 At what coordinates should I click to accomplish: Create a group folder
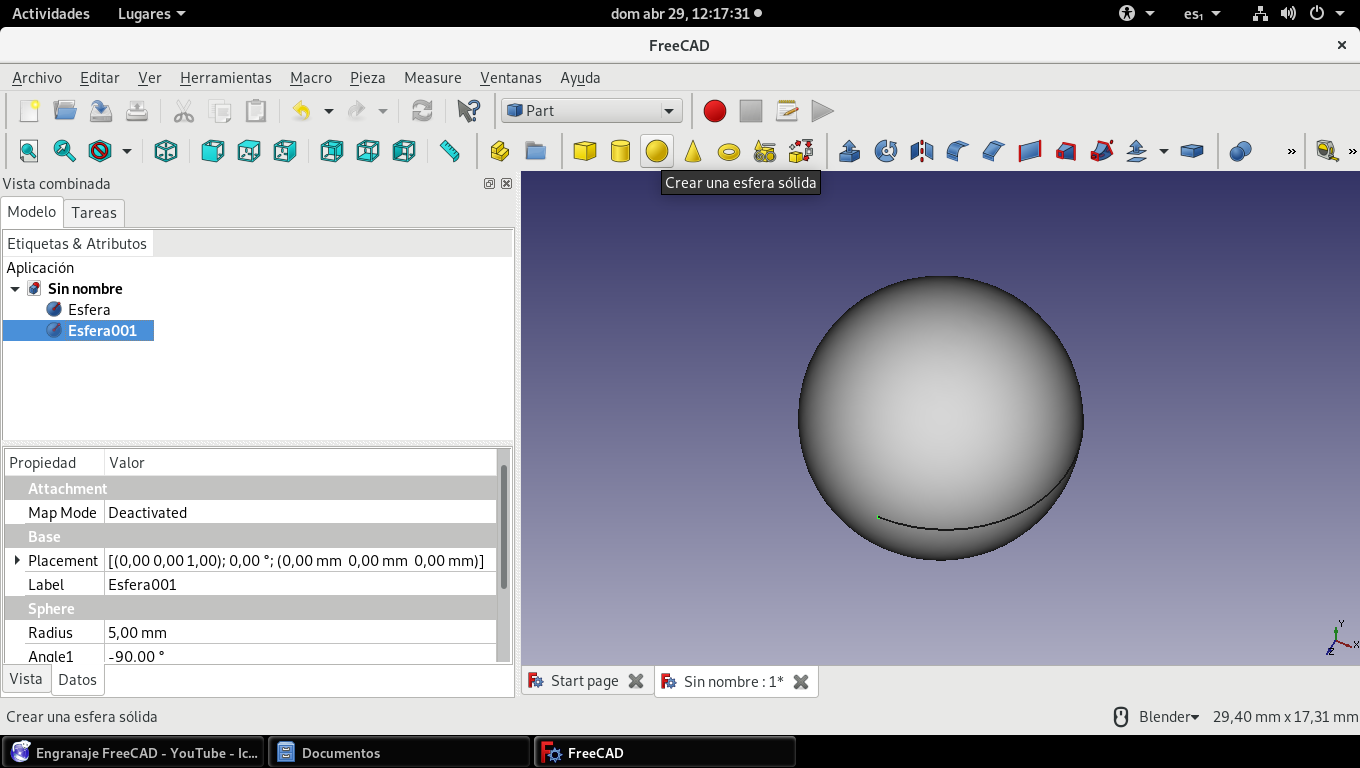(536, 151)
